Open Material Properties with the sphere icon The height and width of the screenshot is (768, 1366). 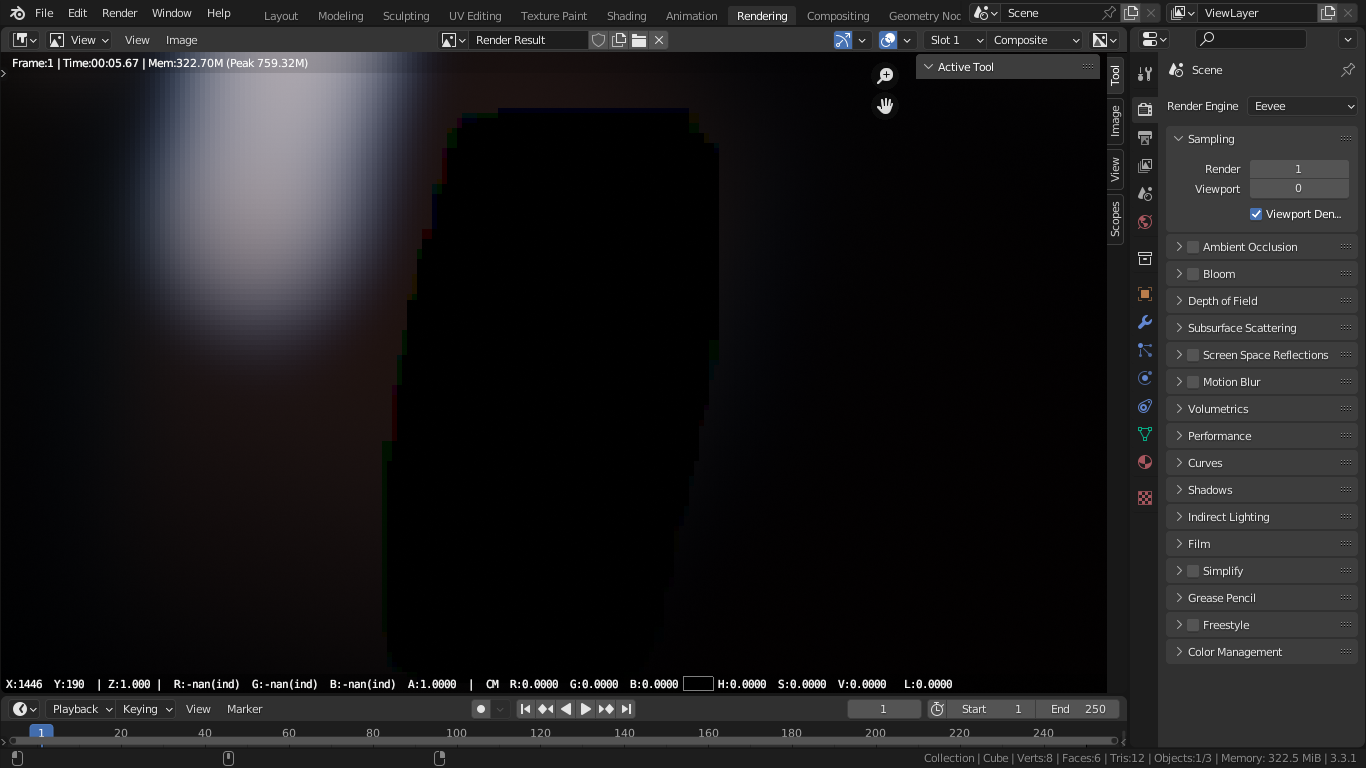[1145, 462]
